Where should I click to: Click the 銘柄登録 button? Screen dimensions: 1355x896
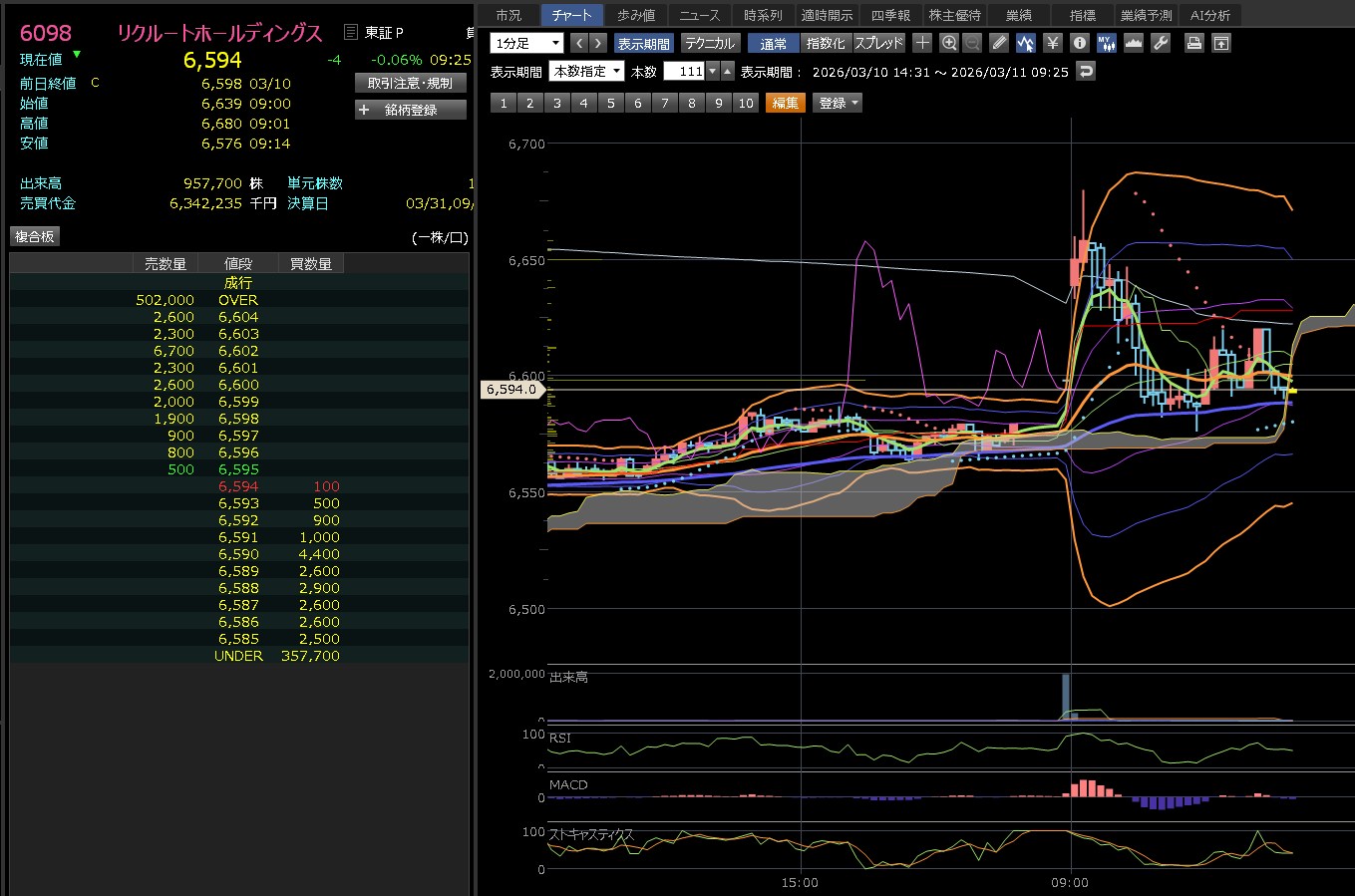click(x=411, y=110)
